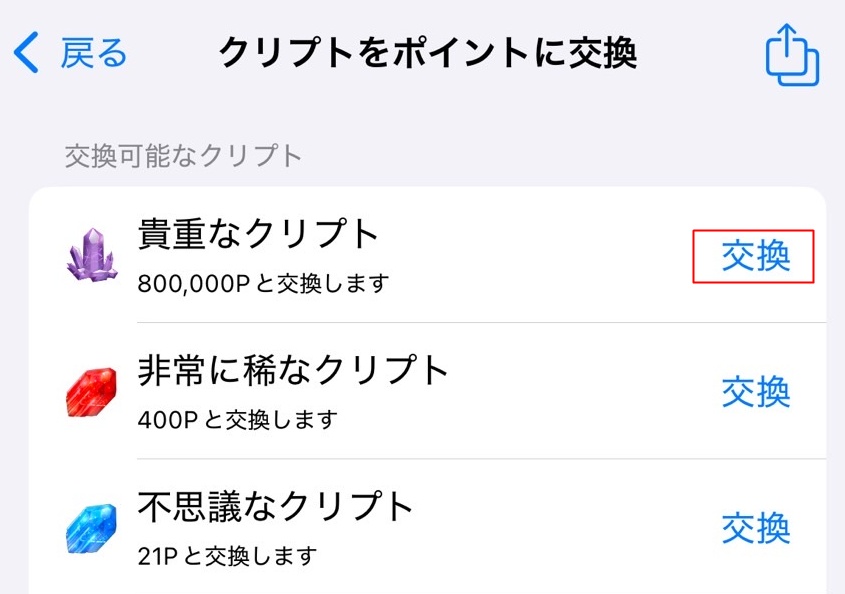Tap the クリプトをポイントに交換 page title
This screenshot has width=845, height=594.
pyautogui.click(x=428, y=53)
